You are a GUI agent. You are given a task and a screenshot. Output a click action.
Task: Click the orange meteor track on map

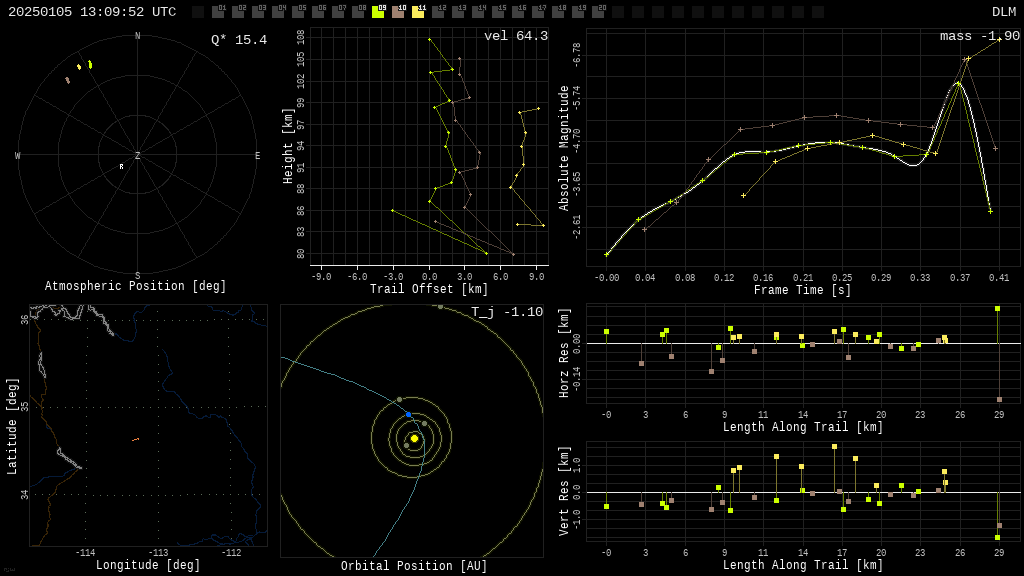point(136,440)
